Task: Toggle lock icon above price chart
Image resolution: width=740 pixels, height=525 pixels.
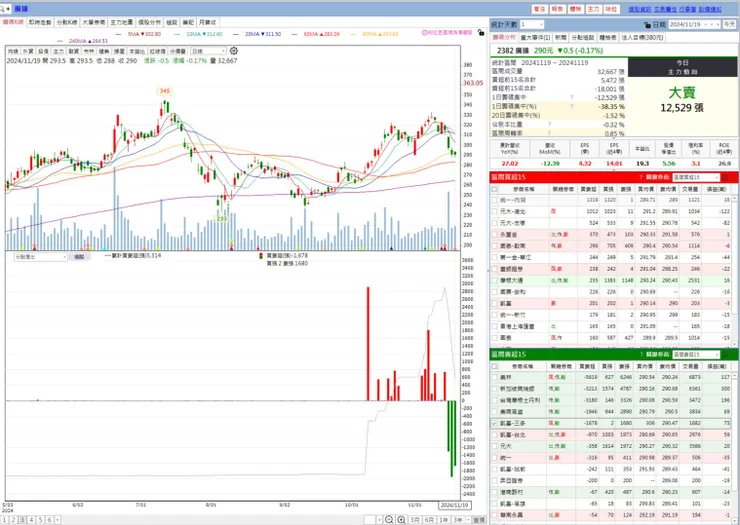Action: click(x=480, y=33)
